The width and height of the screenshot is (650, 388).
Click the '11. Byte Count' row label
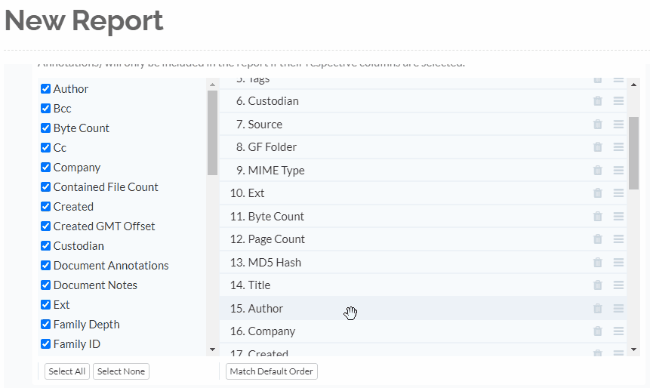(267, 216)
